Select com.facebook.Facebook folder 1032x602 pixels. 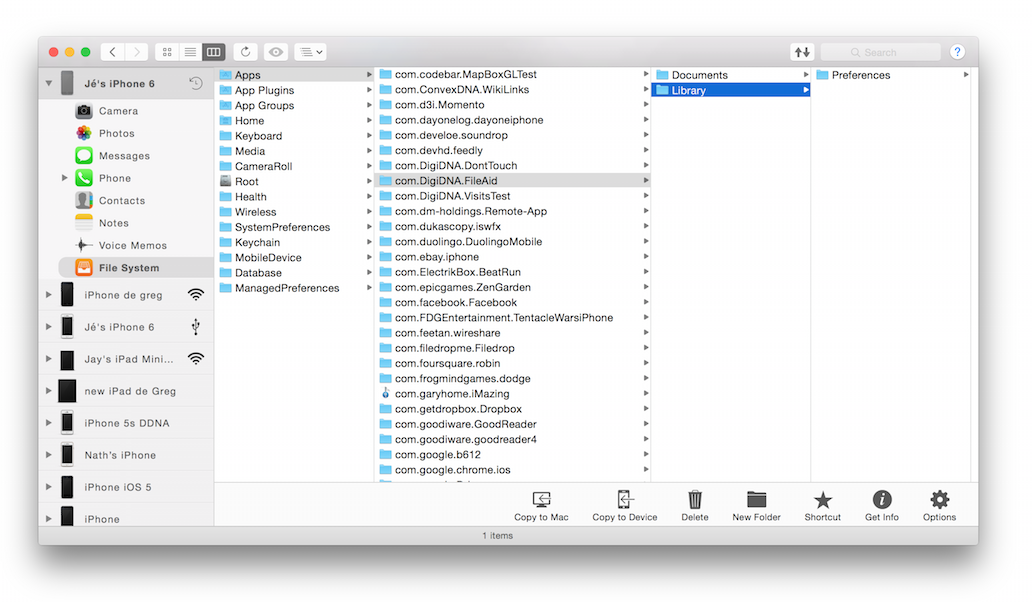coord(513,302)
